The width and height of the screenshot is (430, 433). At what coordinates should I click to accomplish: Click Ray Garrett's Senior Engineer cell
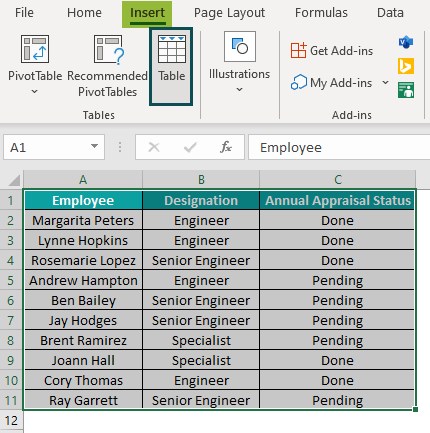[201, 400]
